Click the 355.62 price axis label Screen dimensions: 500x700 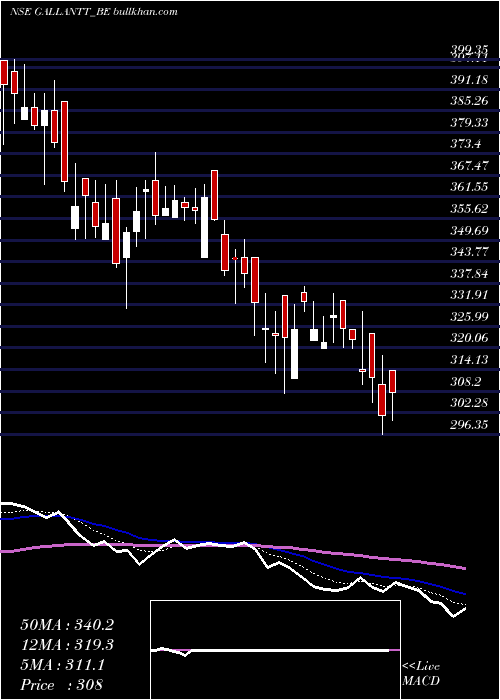point(469,209)
